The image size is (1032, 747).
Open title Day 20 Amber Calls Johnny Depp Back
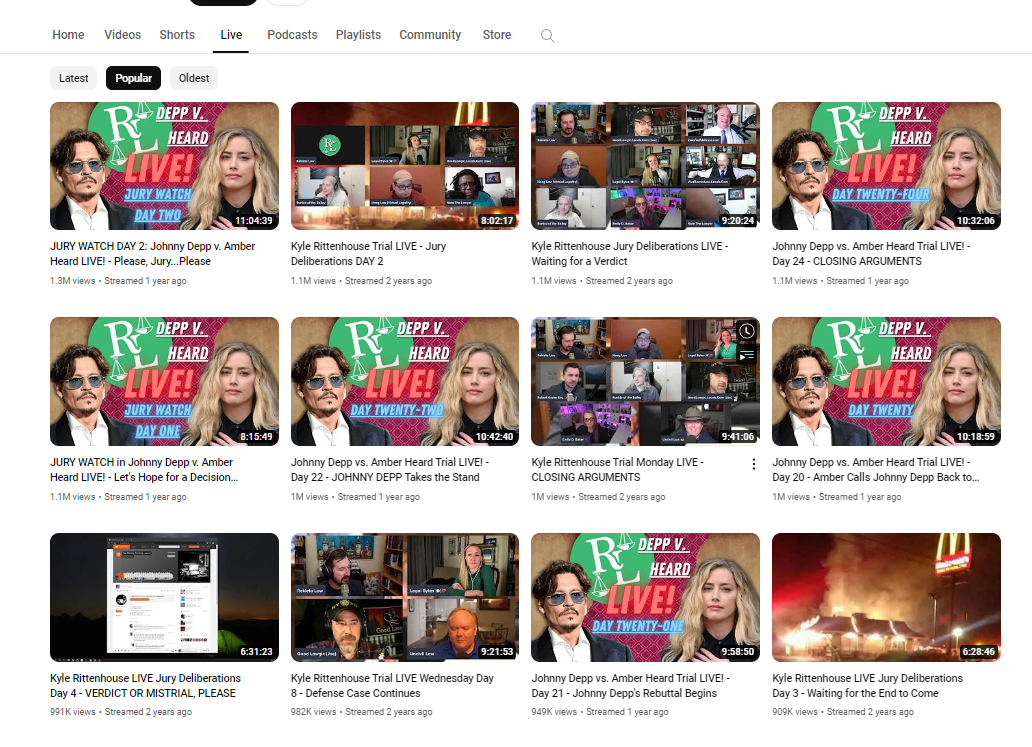pos(876,469)
